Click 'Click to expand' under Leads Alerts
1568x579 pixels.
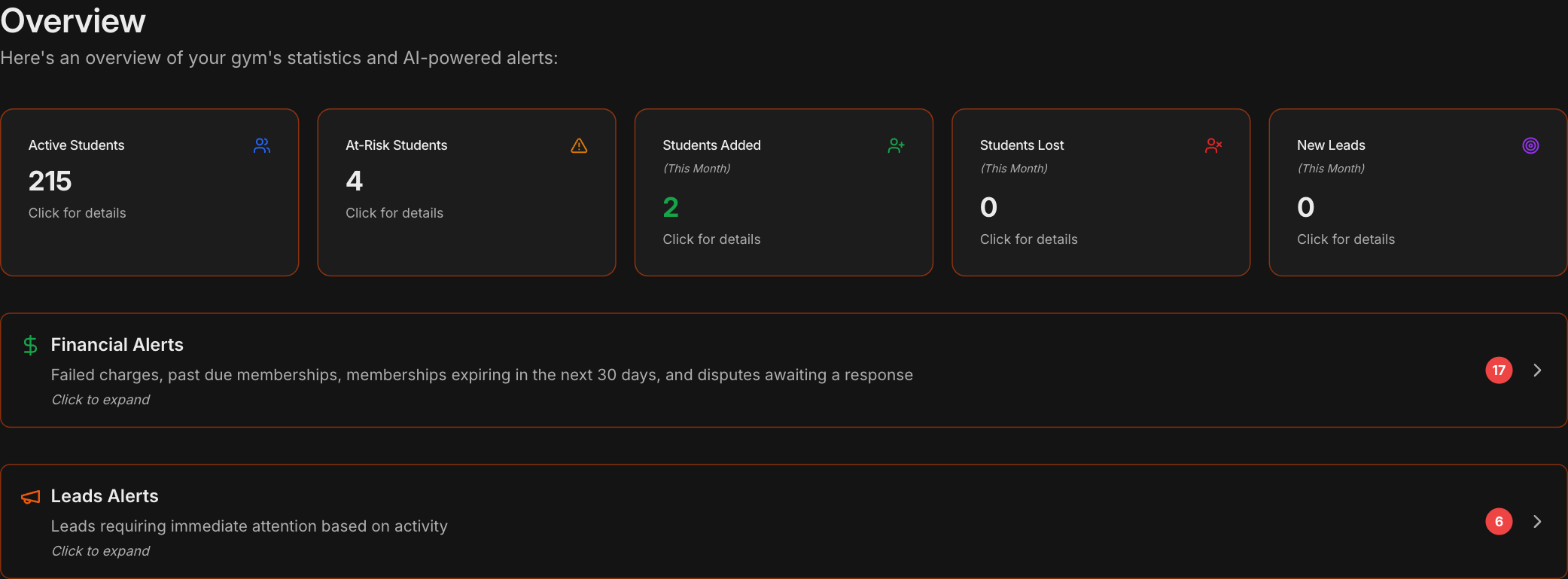tap(101, 551)
